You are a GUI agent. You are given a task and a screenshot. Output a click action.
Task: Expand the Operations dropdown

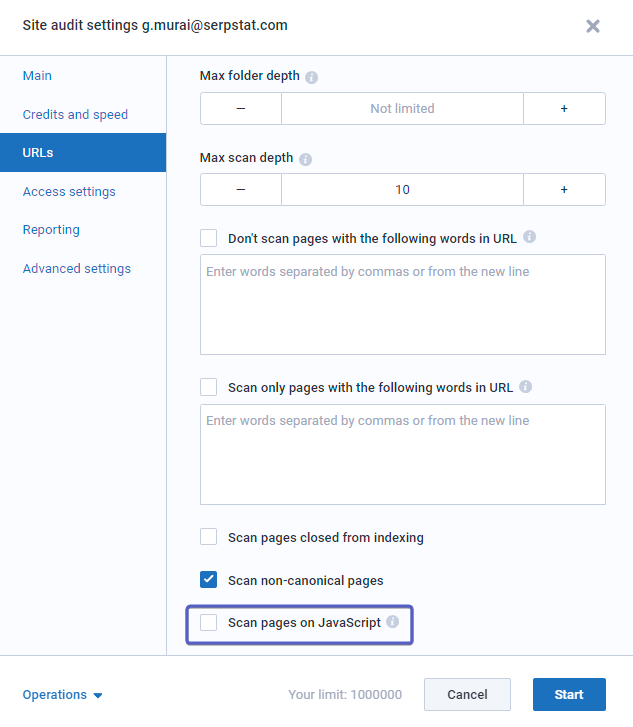pyautogui.click(x=63, y=695)
